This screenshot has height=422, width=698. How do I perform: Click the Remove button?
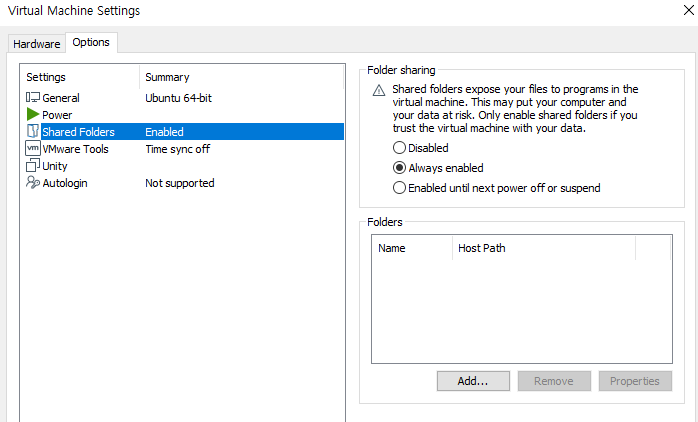pyautogui.click(x=554, y=381)
